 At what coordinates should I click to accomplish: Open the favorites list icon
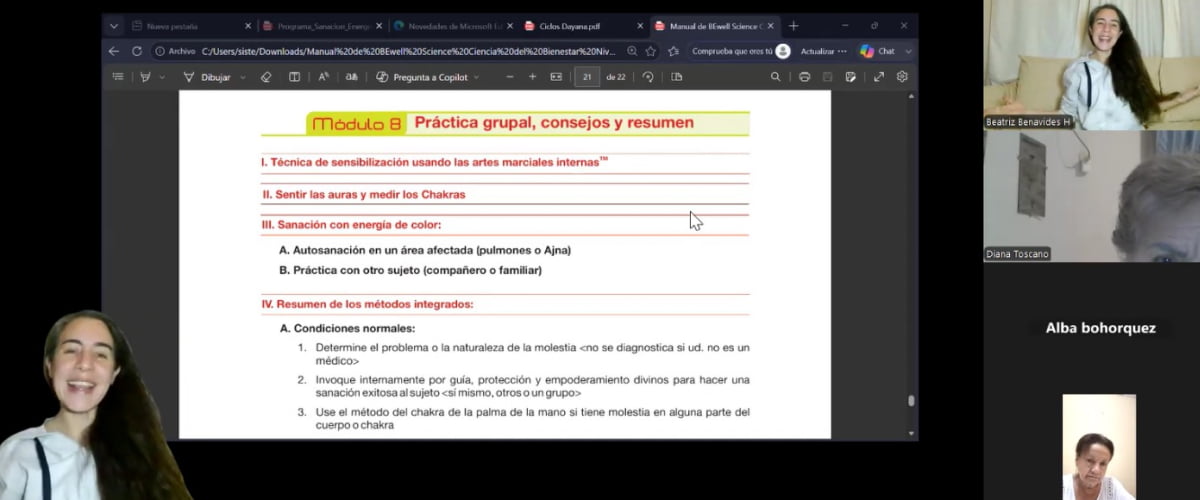(x=675, y=51)
